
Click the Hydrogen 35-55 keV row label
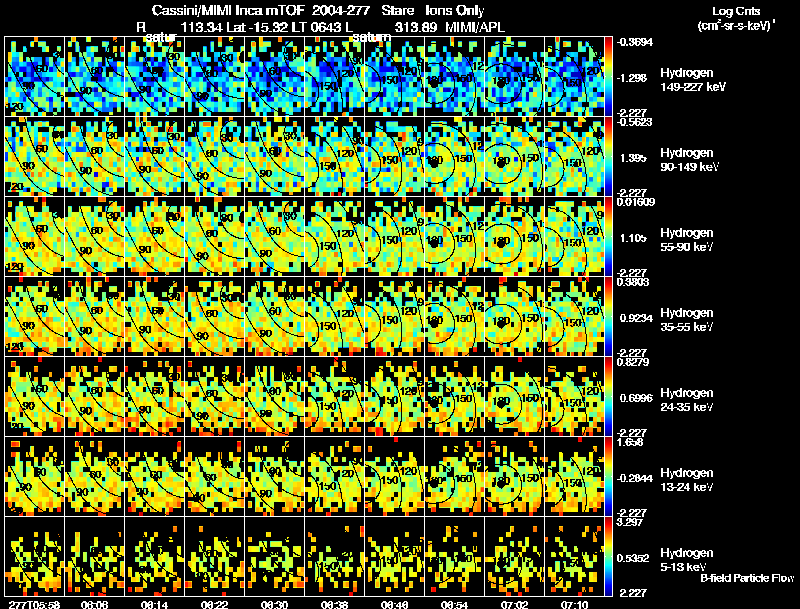coord(687,319)
